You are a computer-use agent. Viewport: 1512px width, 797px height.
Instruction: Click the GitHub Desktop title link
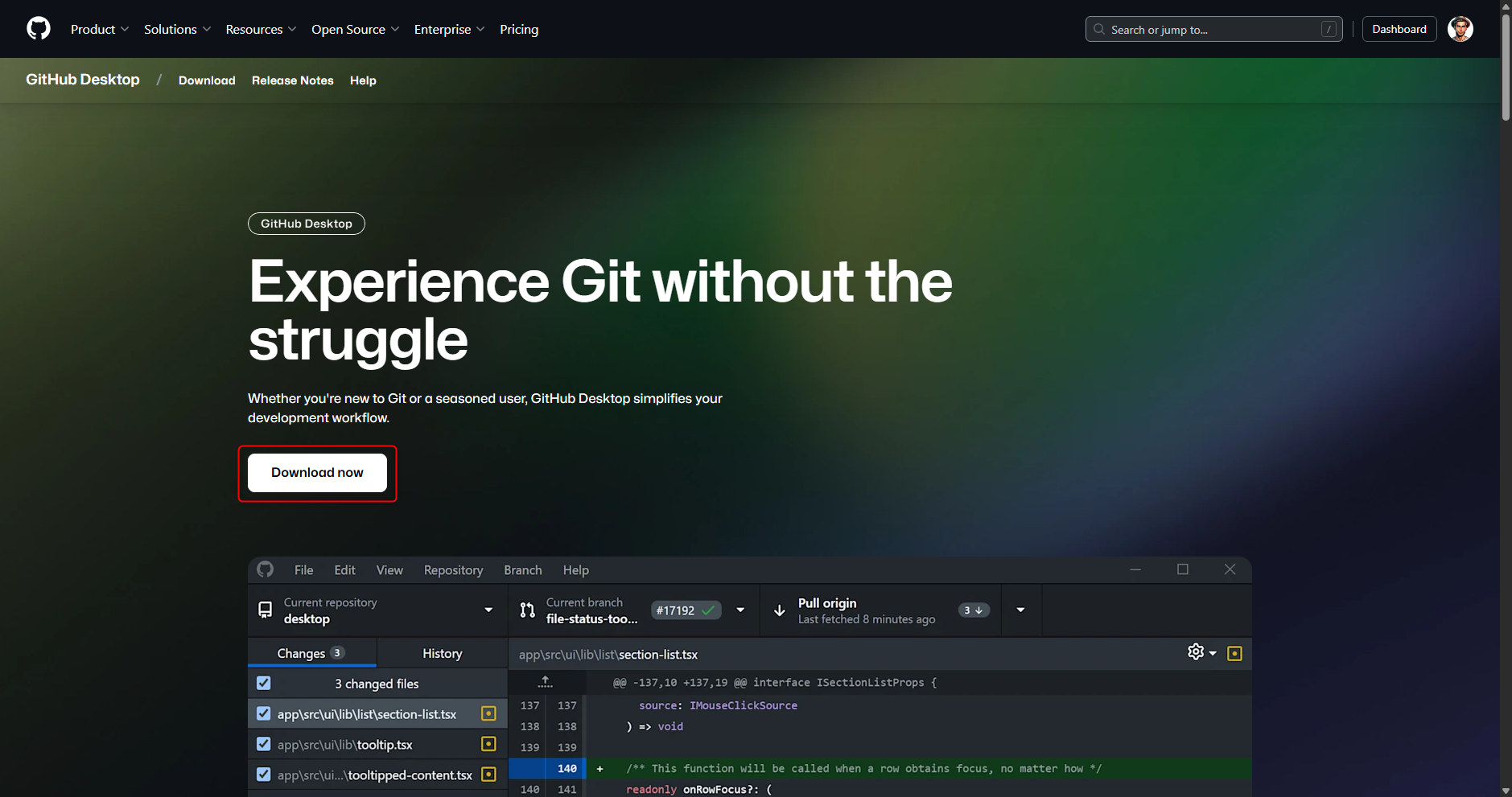coord(83,80)
